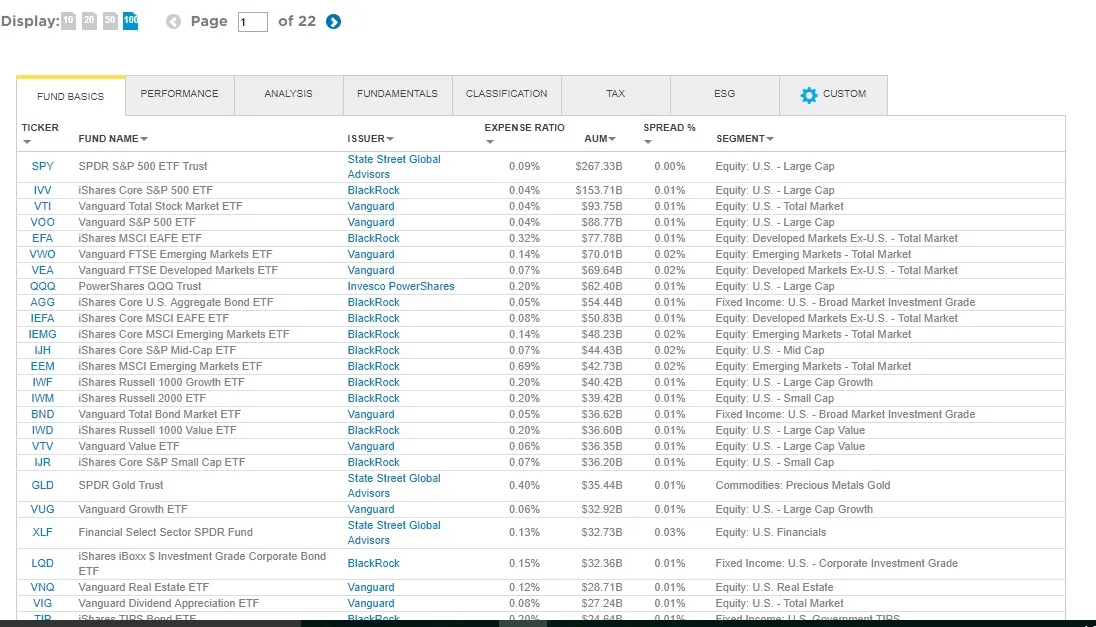Switch to the ESG tab
The width and height of the screenshot is (1096, 627).
tap(725, 94)
